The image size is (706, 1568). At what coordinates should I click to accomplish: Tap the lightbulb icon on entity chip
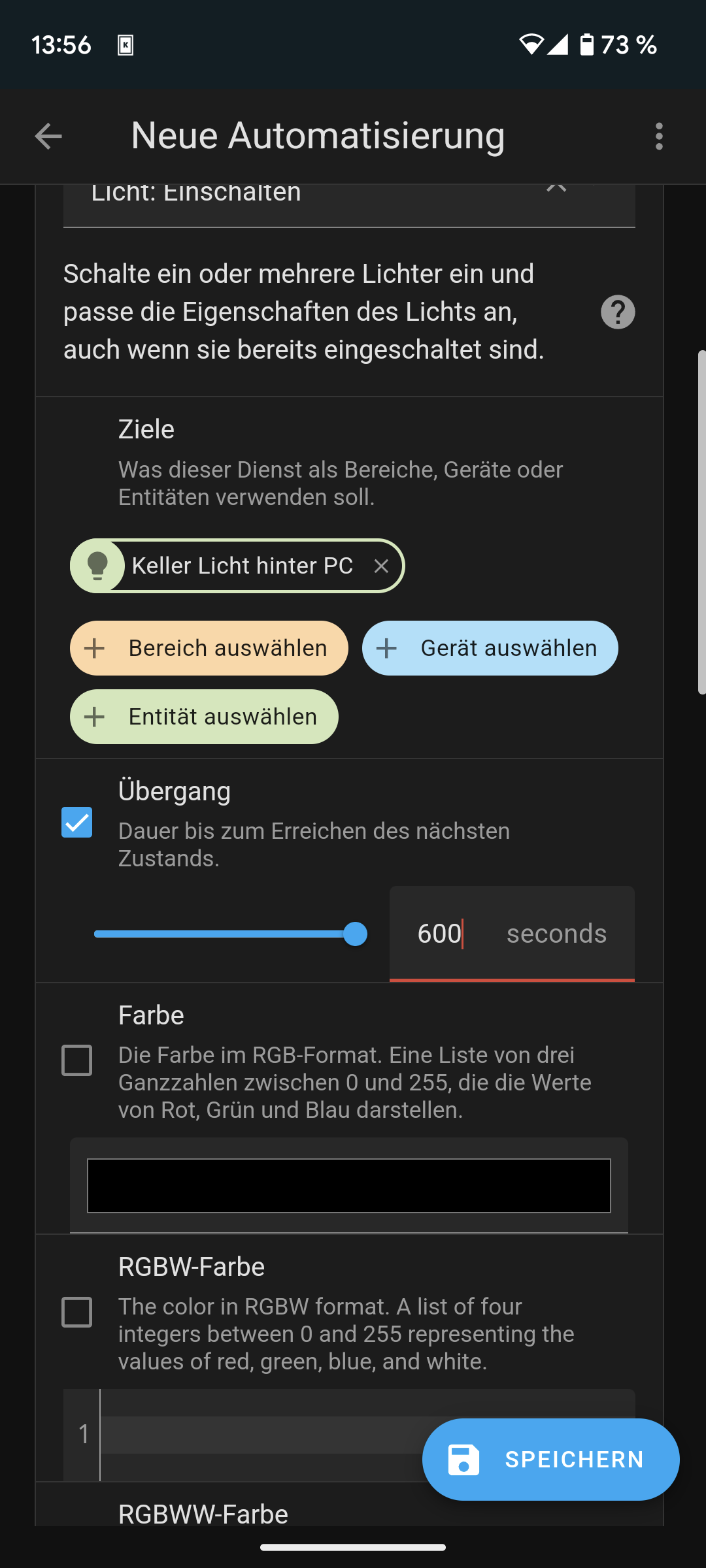click(97, 566)
